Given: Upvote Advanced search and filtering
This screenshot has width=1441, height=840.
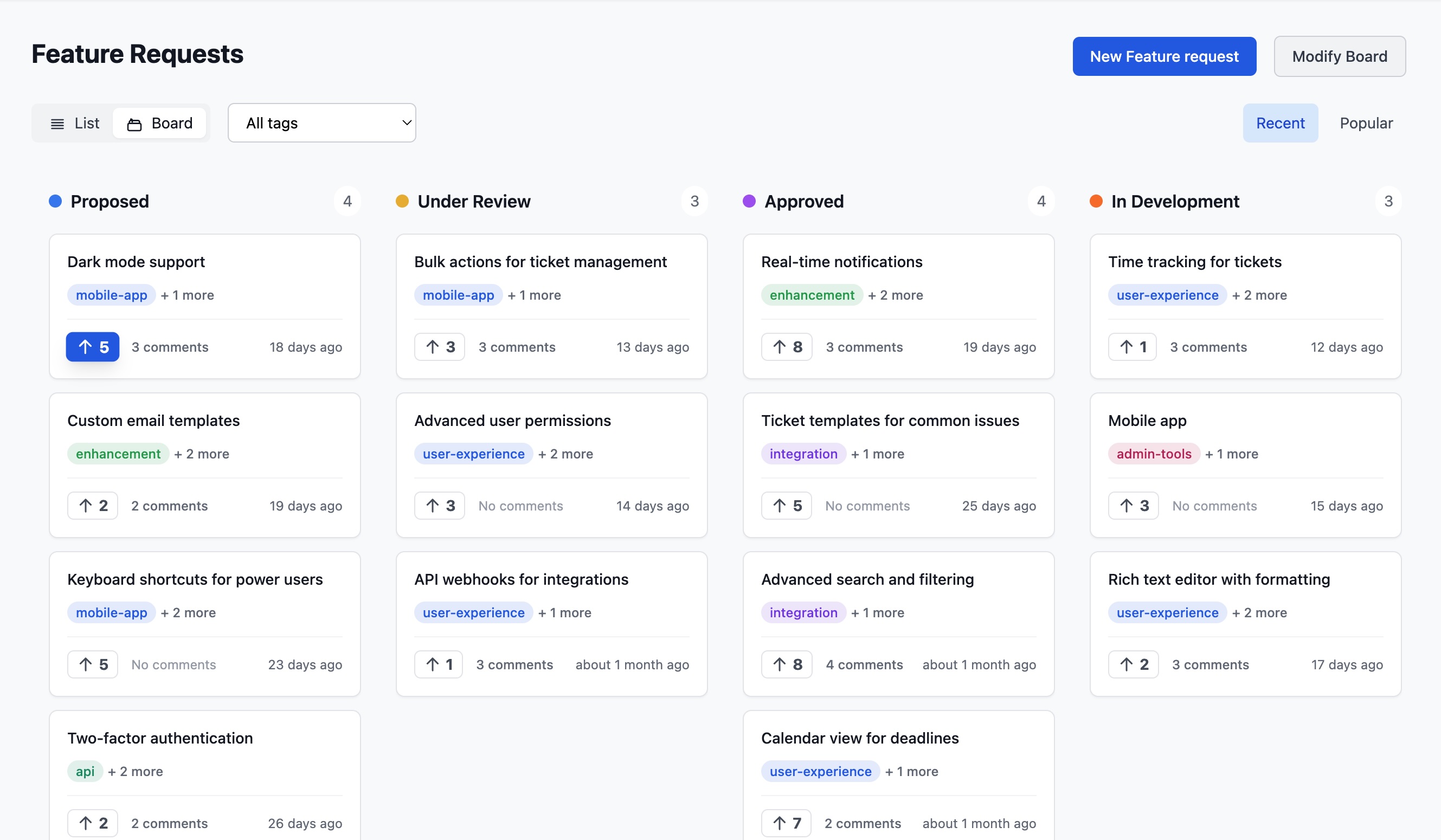Looking at the screenshot, I should coord(787,664).
